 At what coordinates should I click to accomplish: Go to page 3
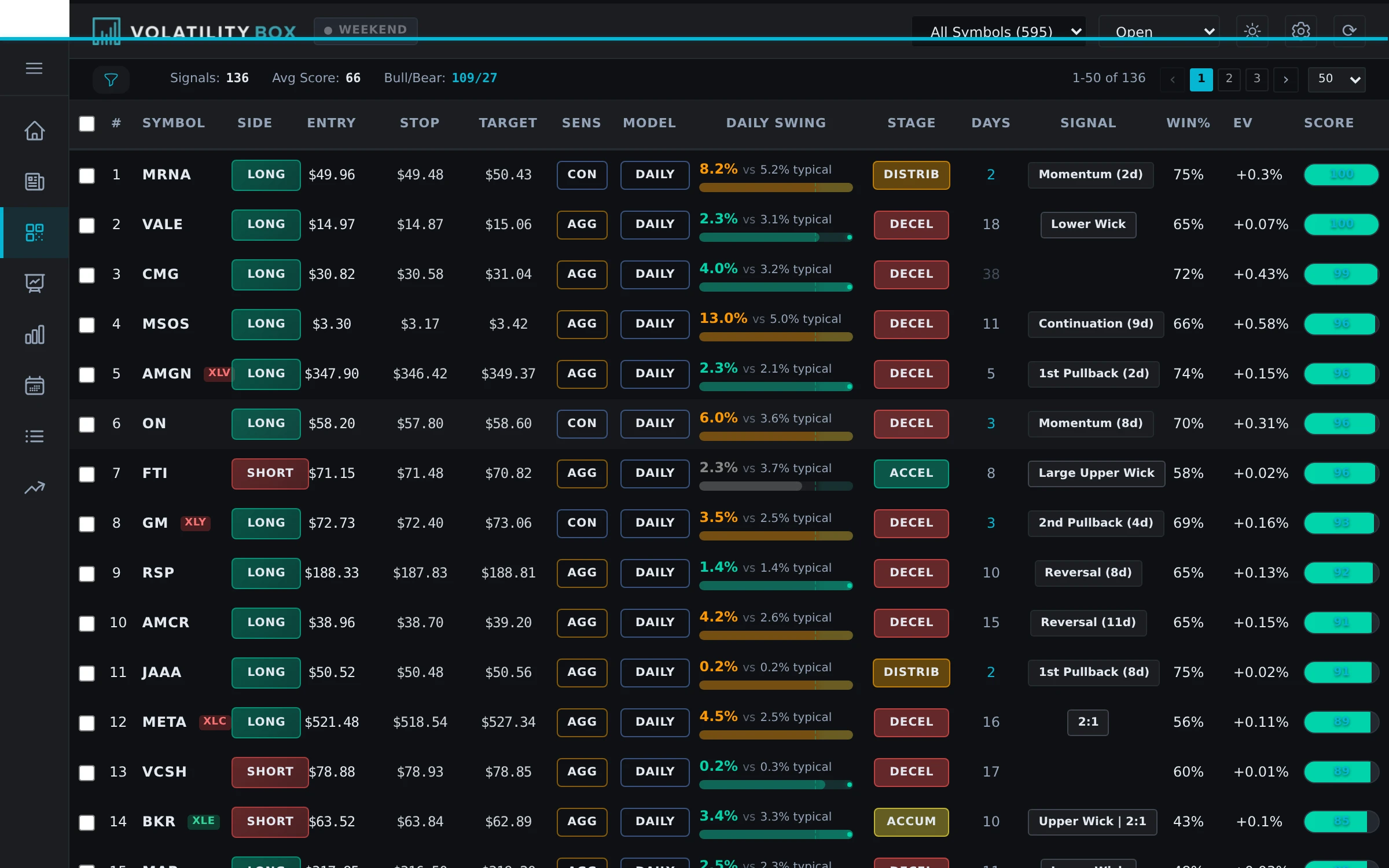(1256, 79)
